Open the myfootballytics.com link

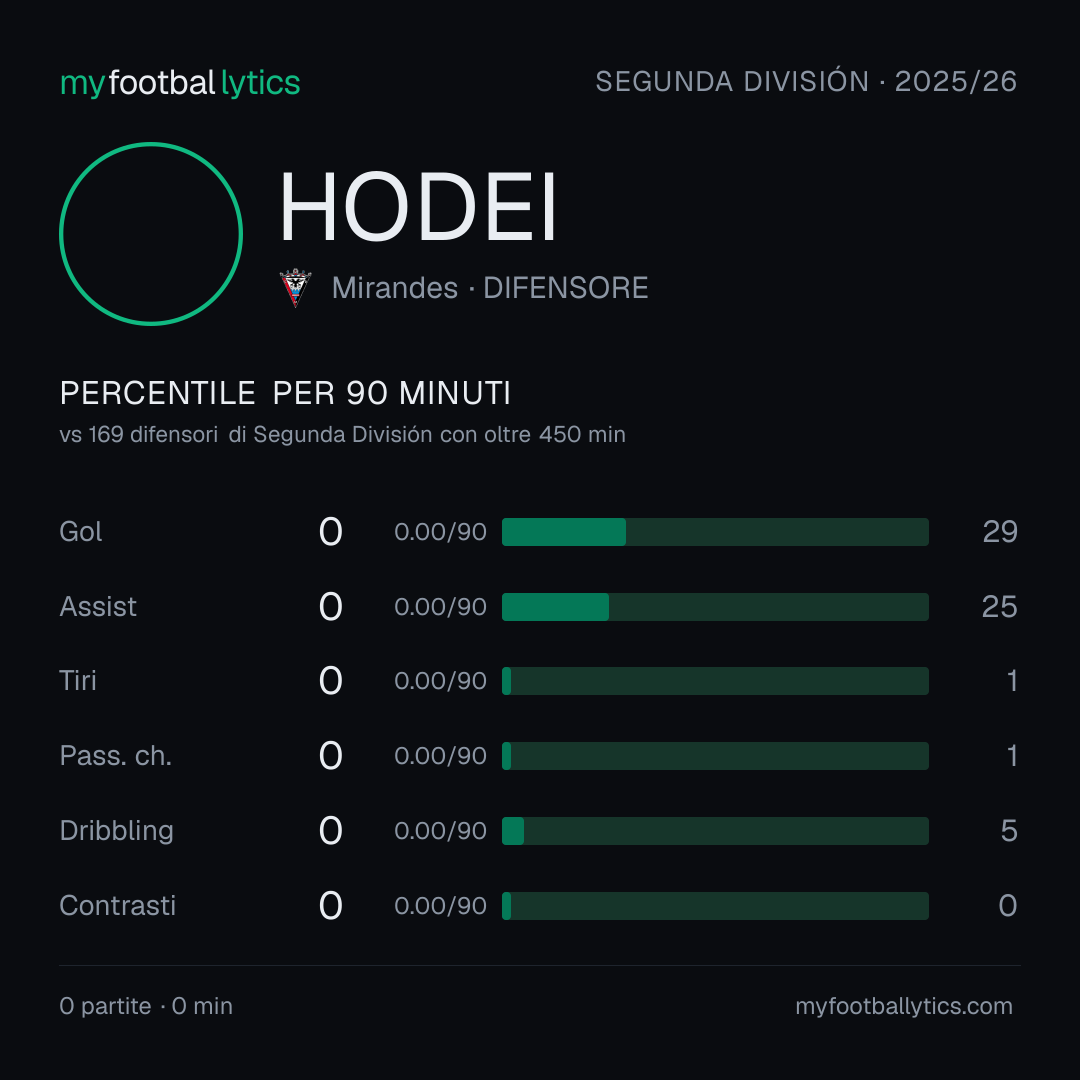coord(904,1006)
